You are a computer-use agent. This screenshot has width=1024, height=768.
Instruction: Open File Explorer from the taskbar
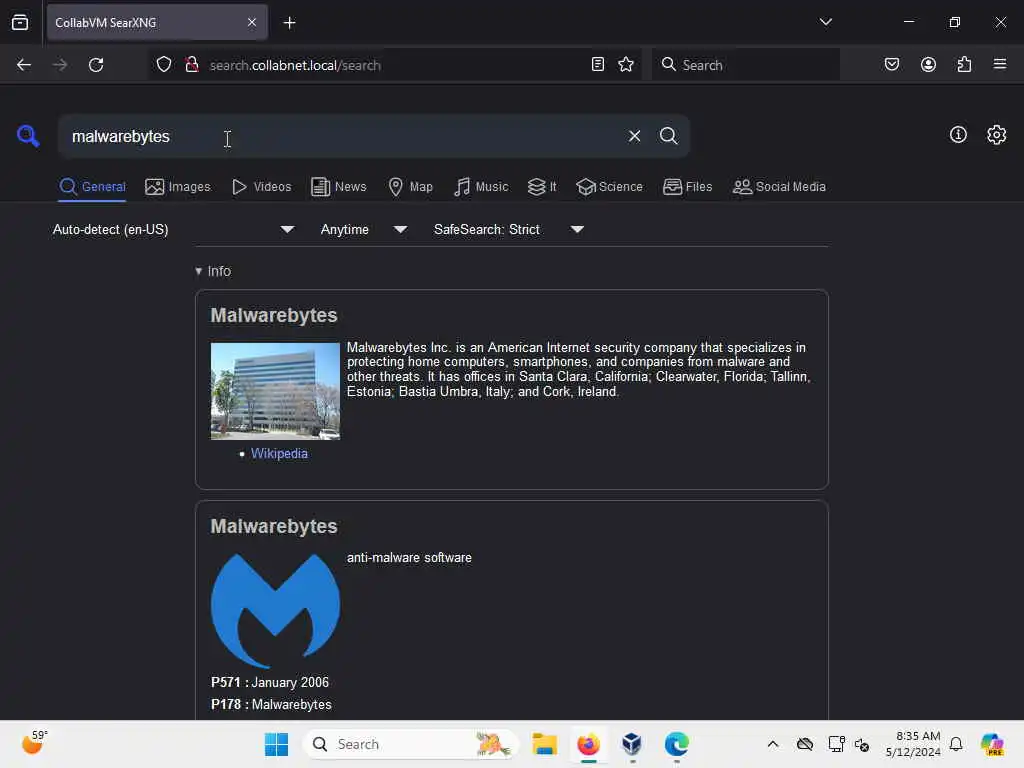point(544,744)
